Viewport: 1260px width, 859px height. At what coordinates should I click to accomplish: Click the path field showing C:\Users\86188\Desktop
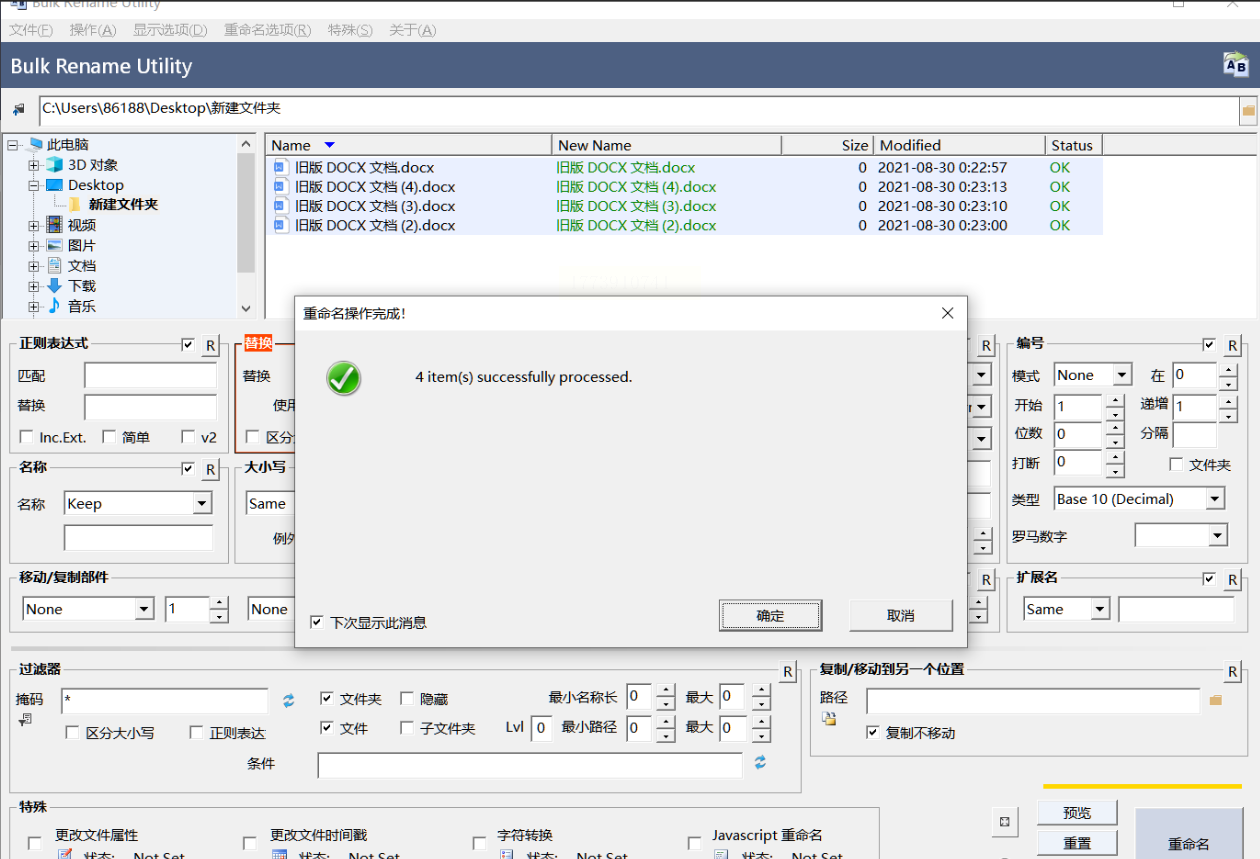click(x=639, y=109)
